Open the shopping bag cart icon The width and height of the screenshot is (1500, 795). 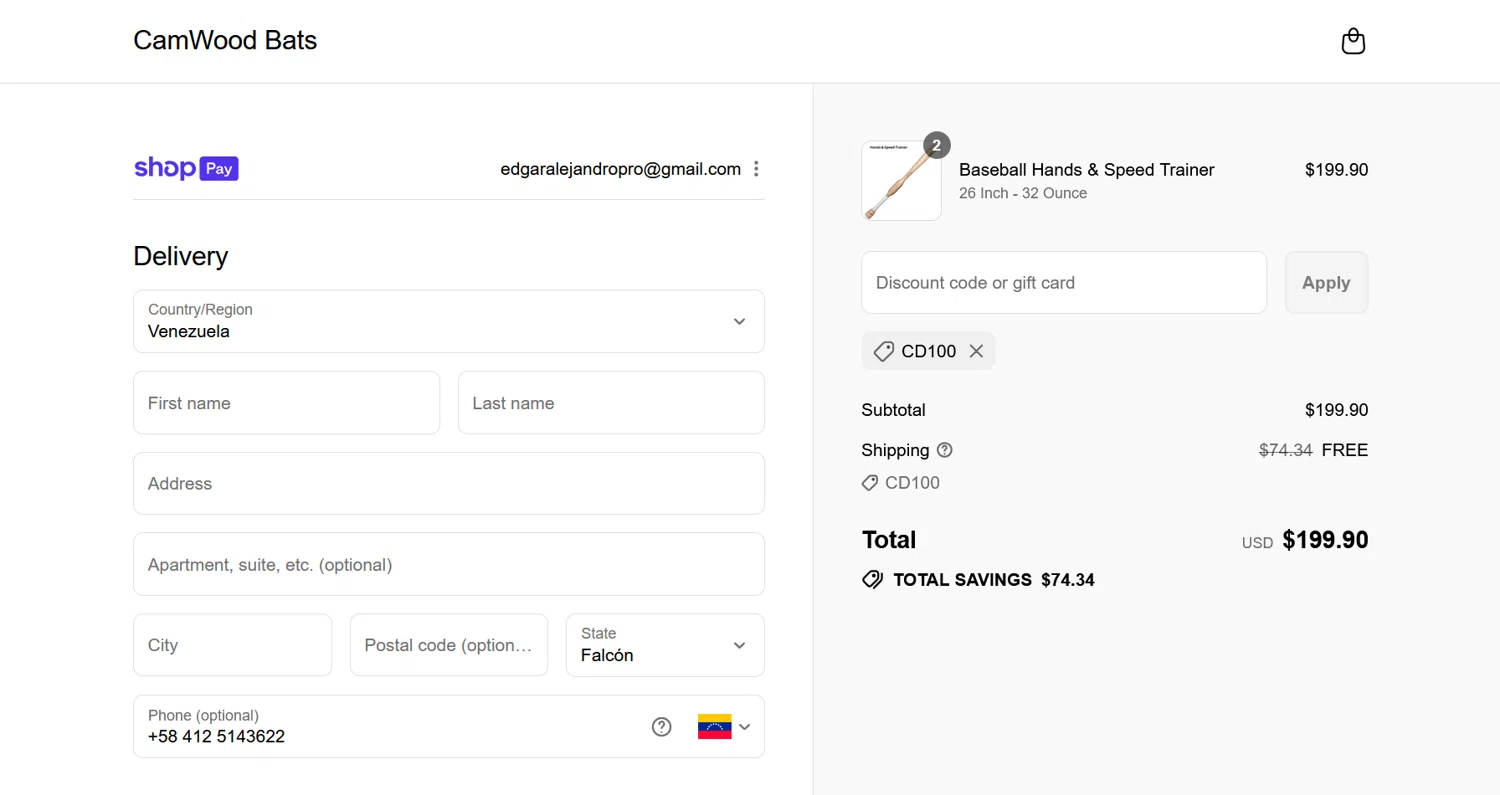(x=1353, y=41)
